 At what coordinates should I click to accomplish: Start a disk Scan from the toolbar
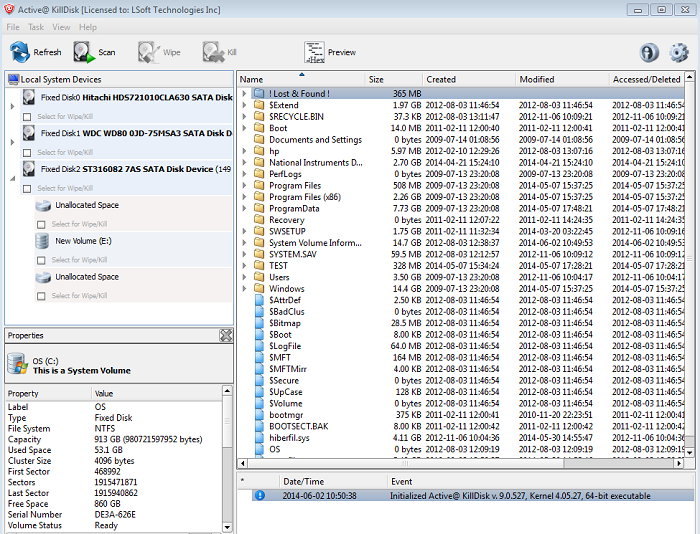83,52
